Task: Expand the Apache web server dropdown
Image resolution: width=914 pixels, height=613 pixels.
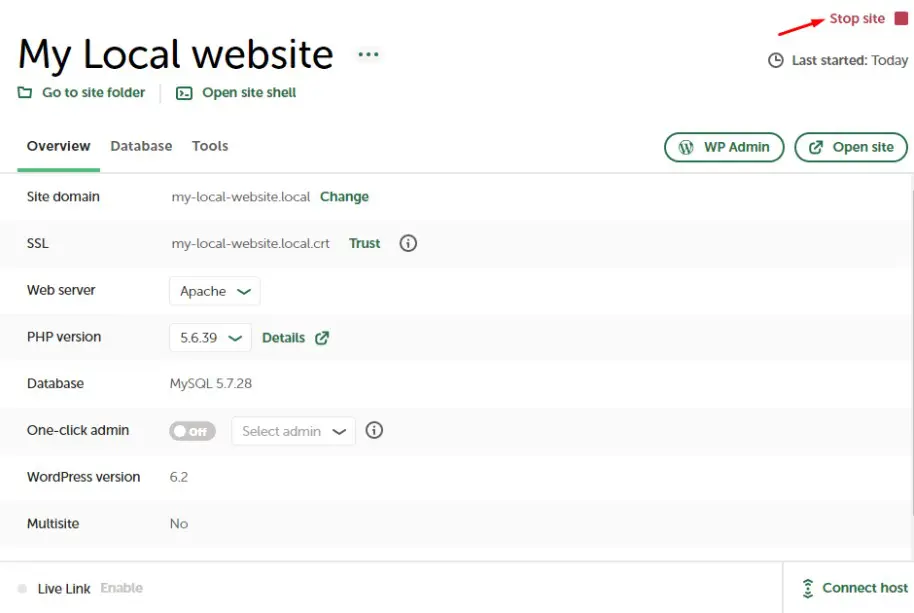Action: [x=215, y=291]
